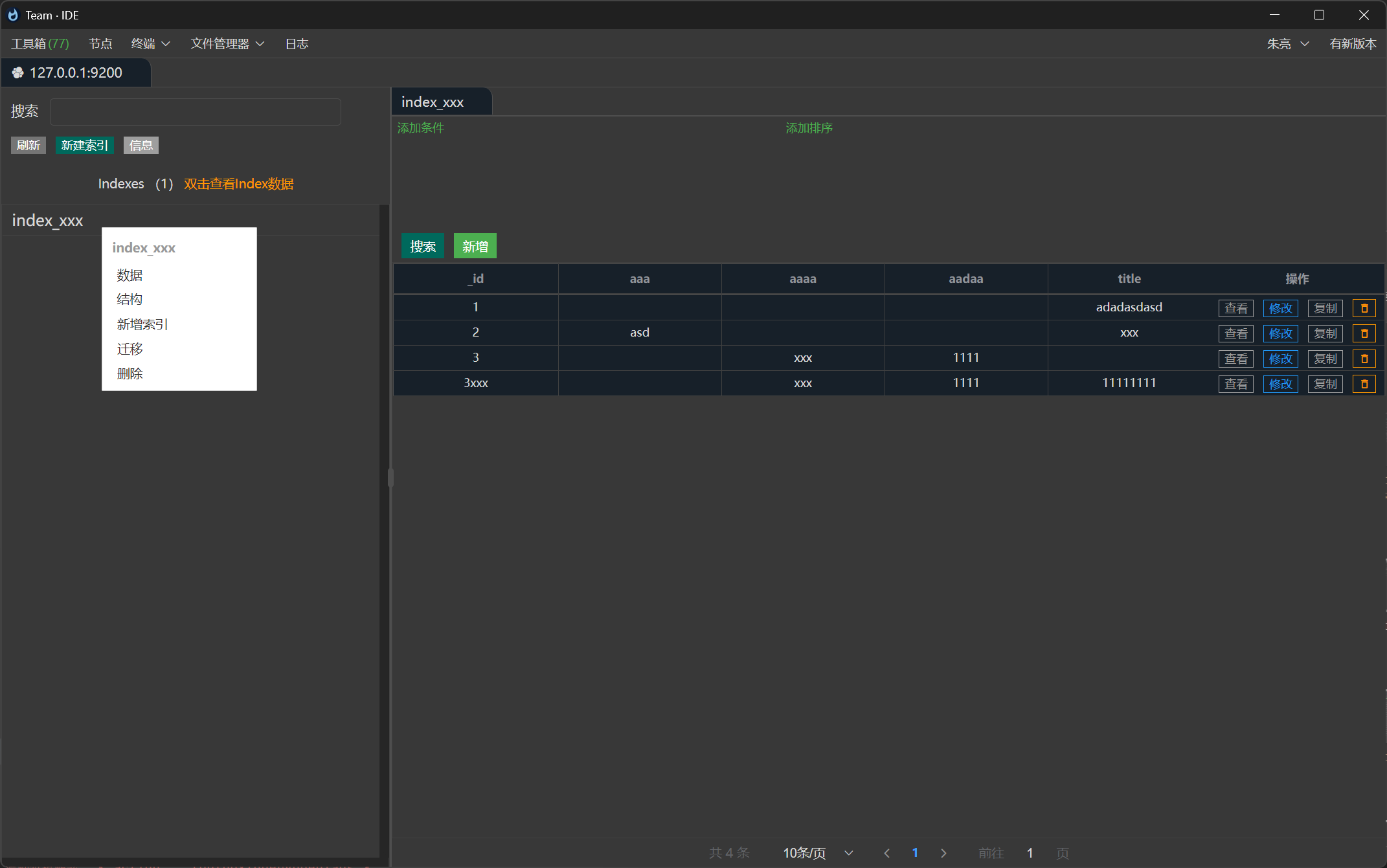The width and height of the screenshot is (1387, 868).
Task: Switch to the index_xxx tab
Action: 433,102
